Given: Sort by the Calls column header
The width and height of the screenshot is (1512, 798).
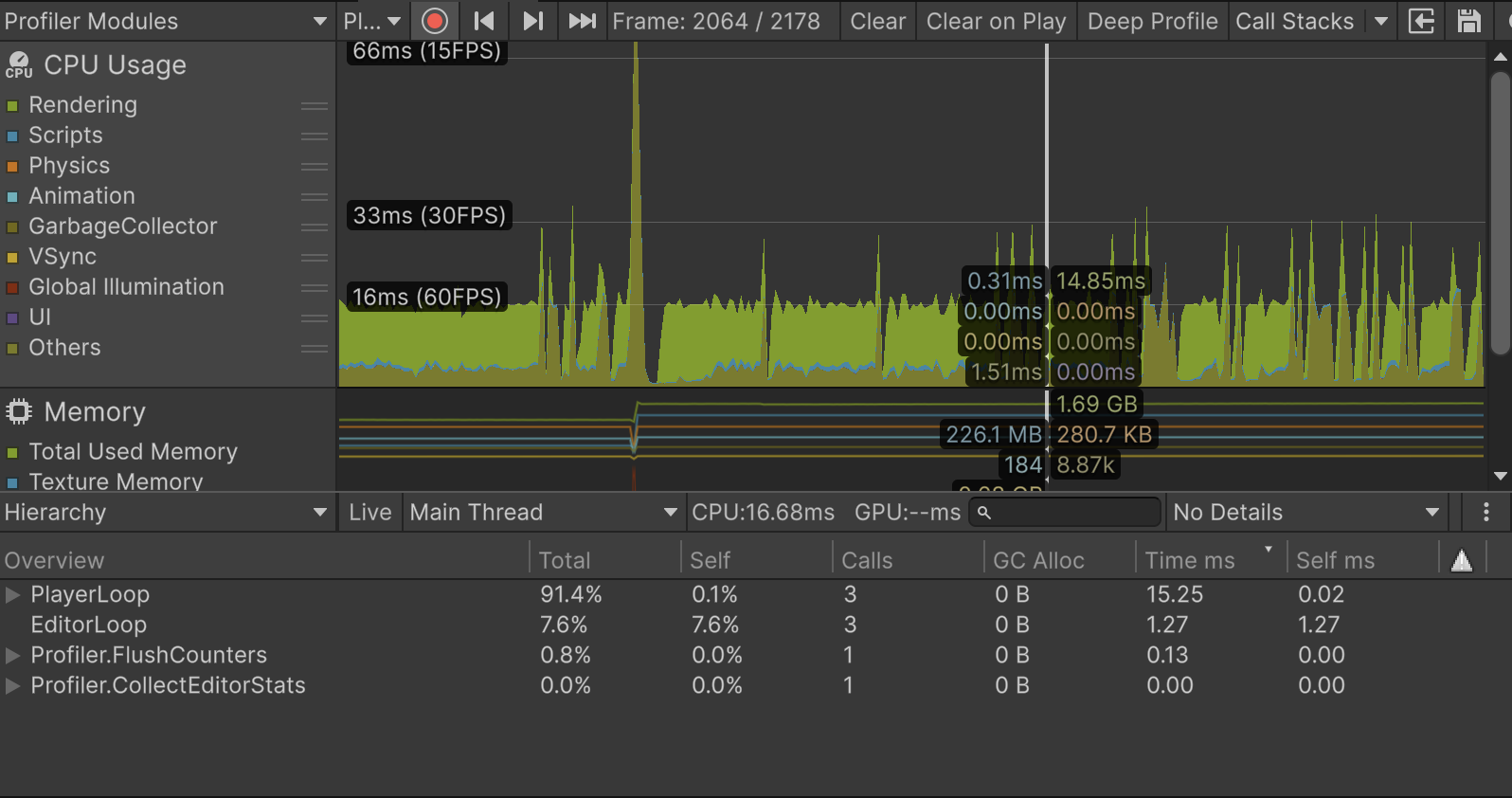Looking at the screenshot, I should click(908, 561).
